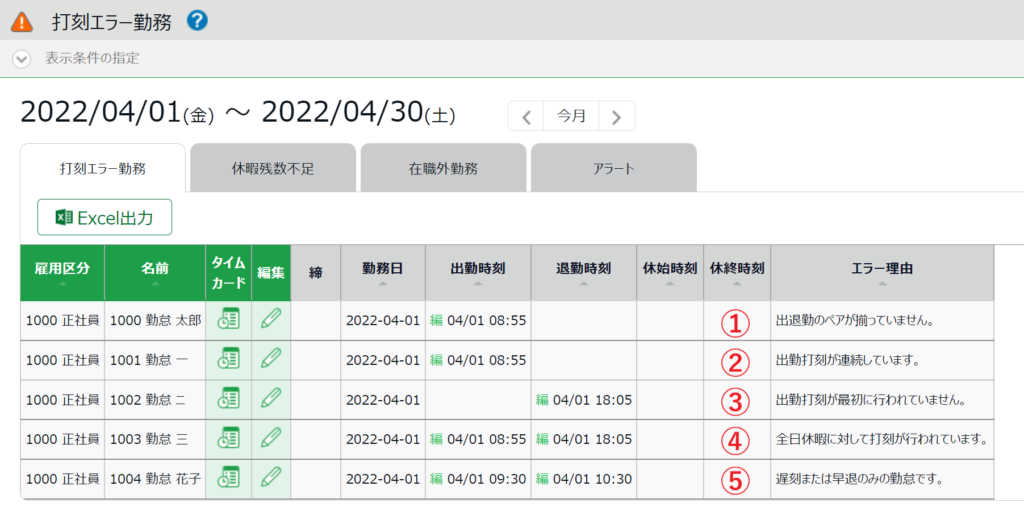Image resolution: width=1024 pixels, height=532 pixels.
Task: Switch to the 在職外勤務 tab
Action: click(443, 168)
